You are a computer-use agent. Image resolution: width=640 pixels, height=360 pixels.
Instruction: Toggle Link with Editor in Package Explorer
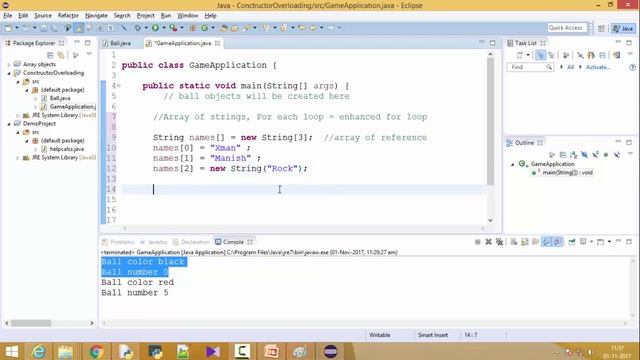coord(61,55)
